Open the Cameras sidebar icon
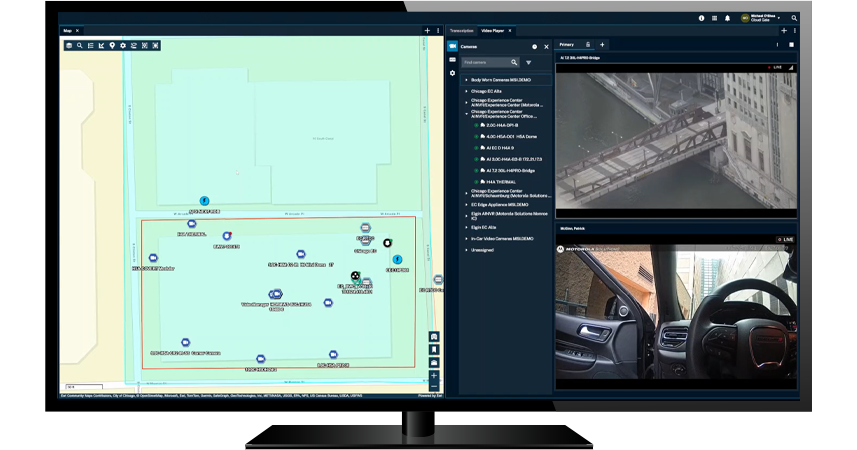This screenshot has width=857, height=450. (453, 46)
